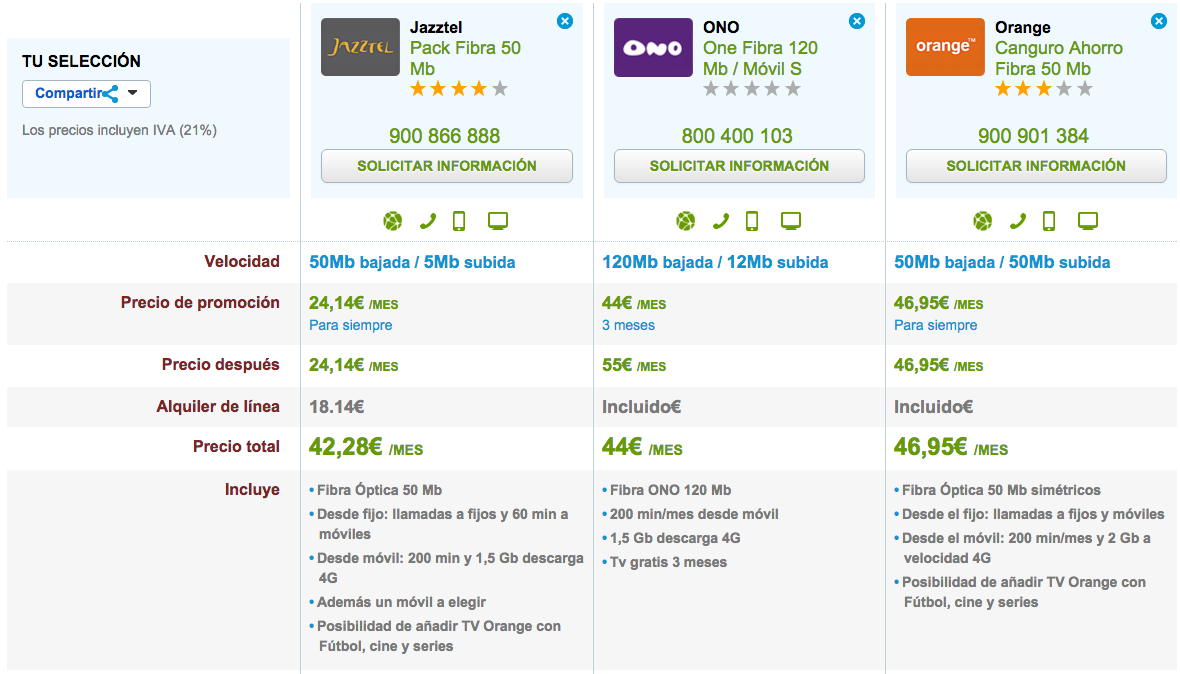1180x674 pixels.
Task: Open Canguro Ahorro Fibra 50 Mb link
Action: pos(1058,58)
